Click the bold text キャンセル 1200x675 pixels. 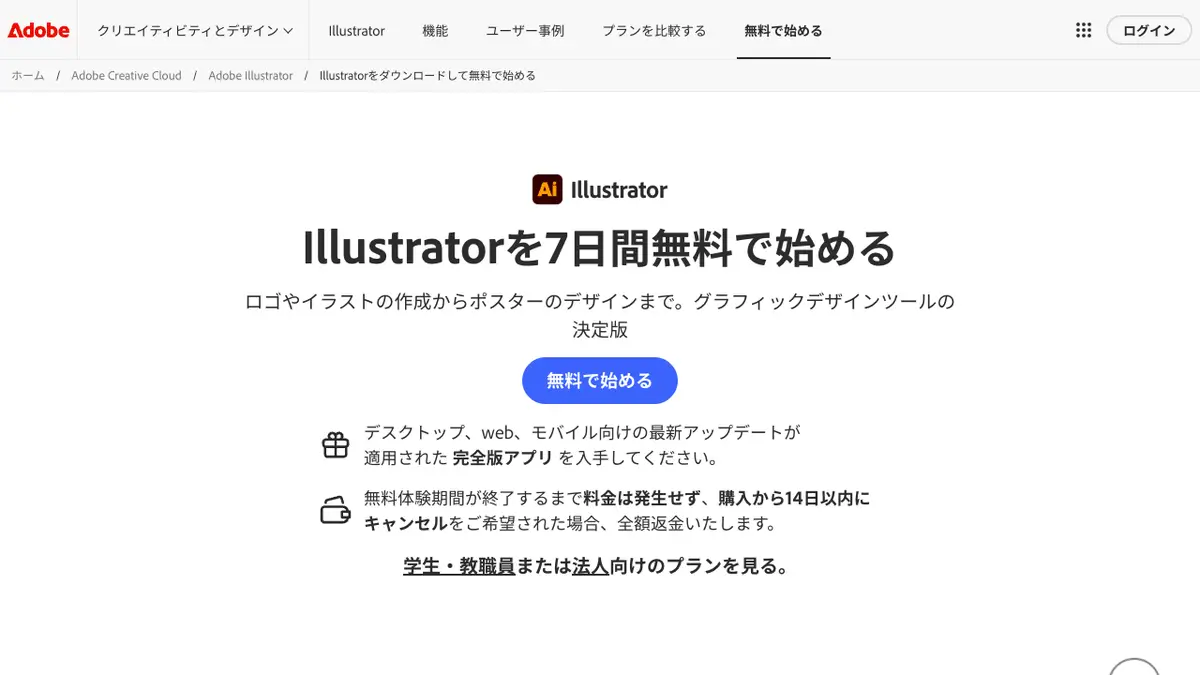coord(405,523)
